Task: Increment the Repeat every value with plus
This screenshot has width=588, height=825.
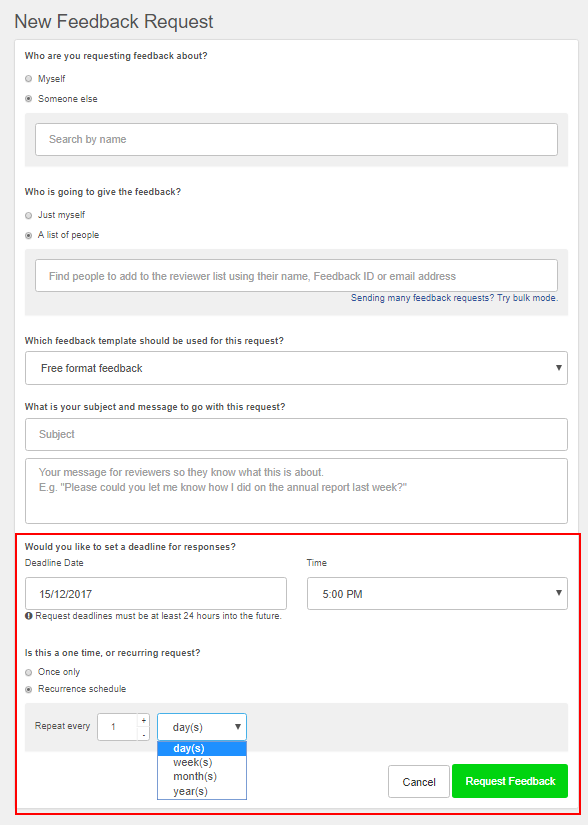Action: click(144, 720)
